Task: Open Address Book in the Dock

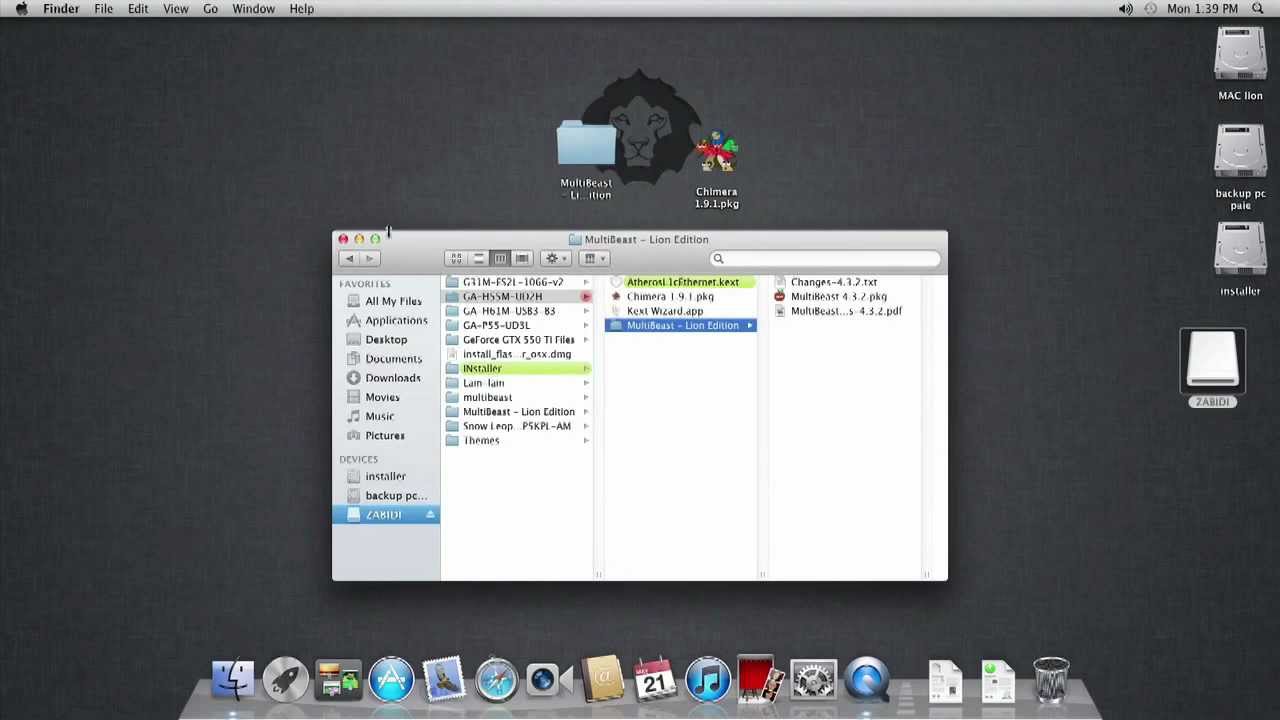Action: tap(602, 680)
